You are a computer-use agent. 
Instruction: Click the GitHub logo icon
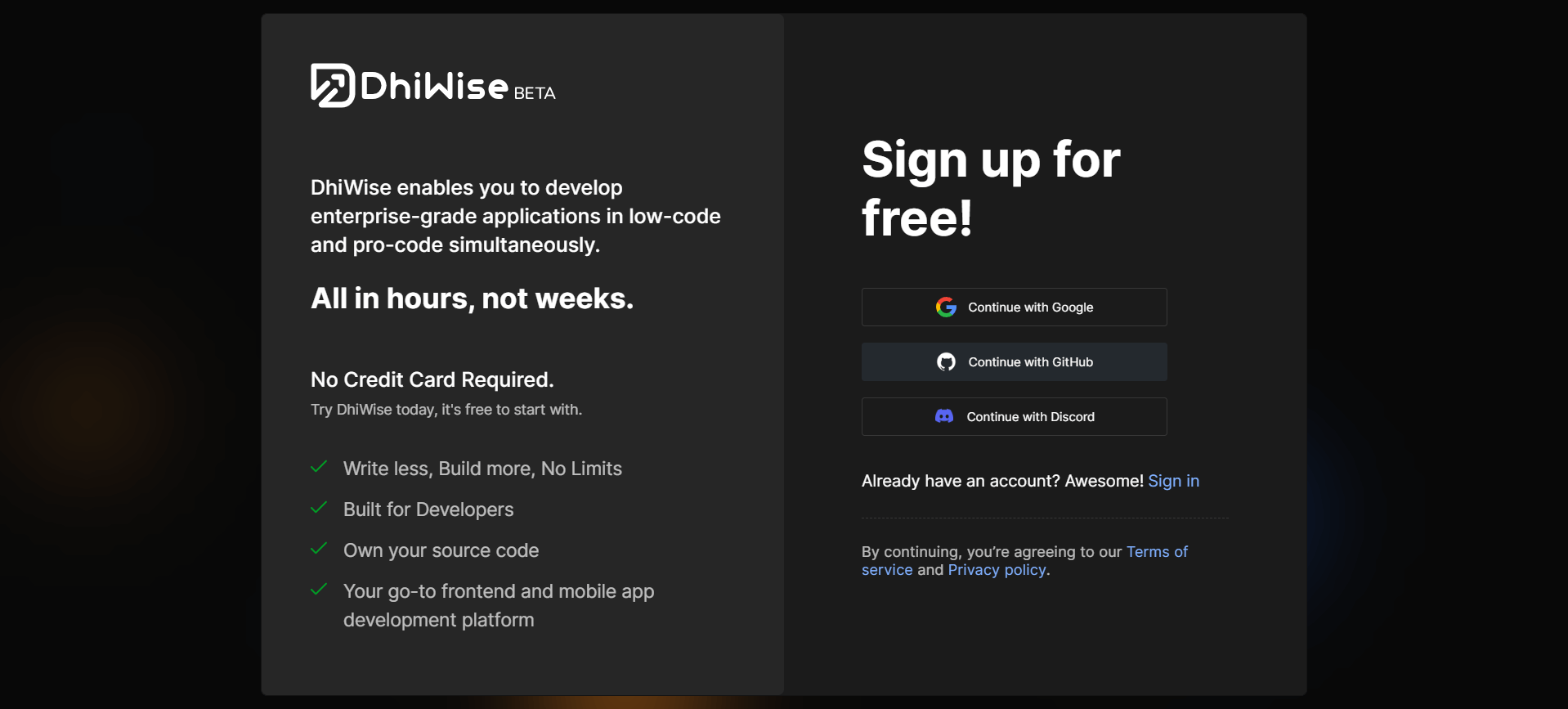point(946,361)
